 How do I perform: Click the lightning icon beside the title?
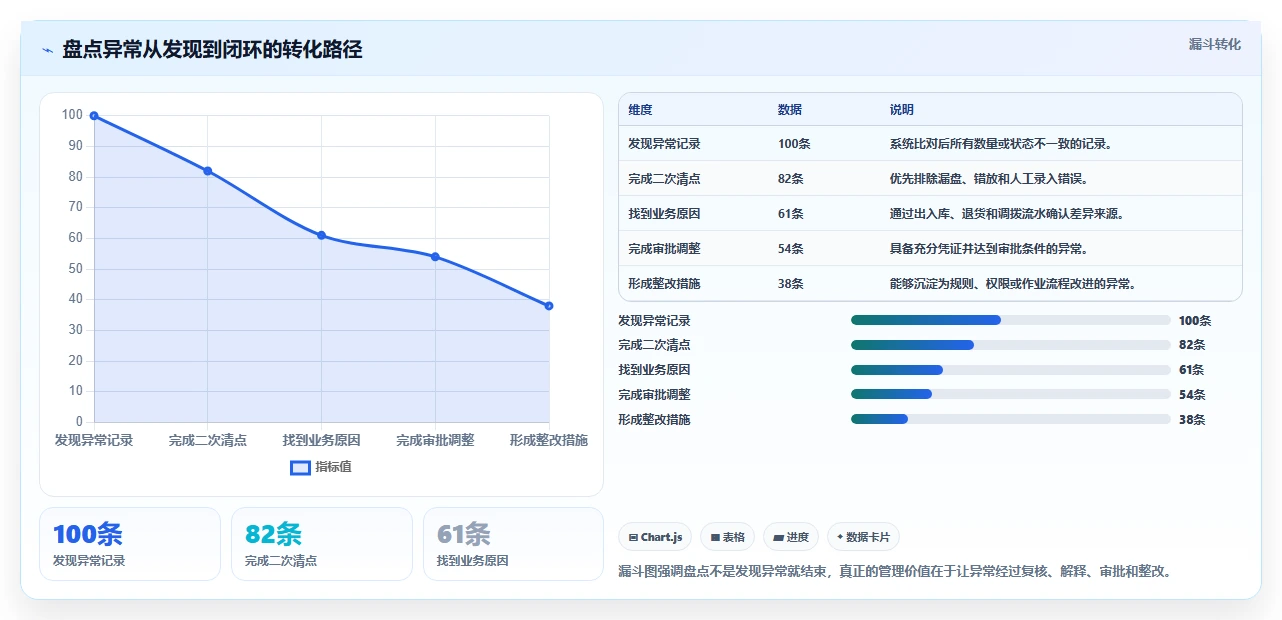[x=47, y=50]
